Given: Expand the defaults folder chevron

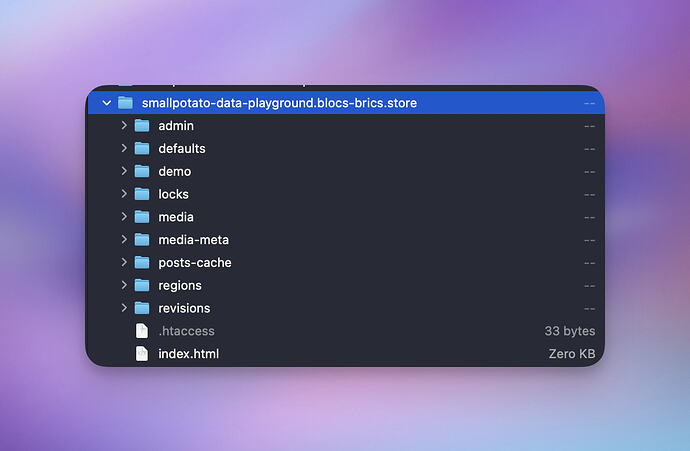Looking at the screenshot, I should [x=124, y=148].
